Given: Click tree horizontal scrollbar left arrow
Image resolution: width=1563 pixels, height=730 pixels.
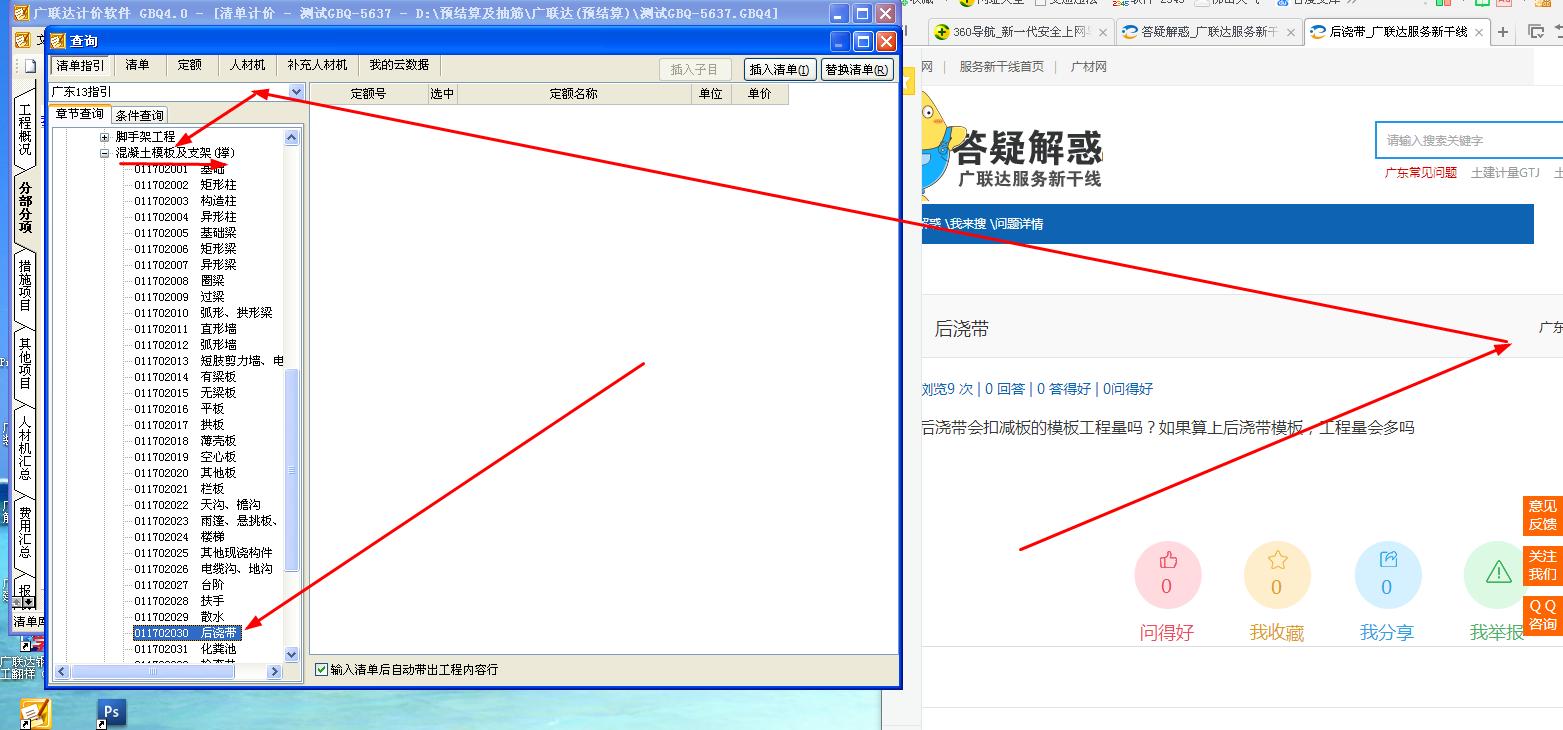Looking at the screenshot, I should (61, 672).
